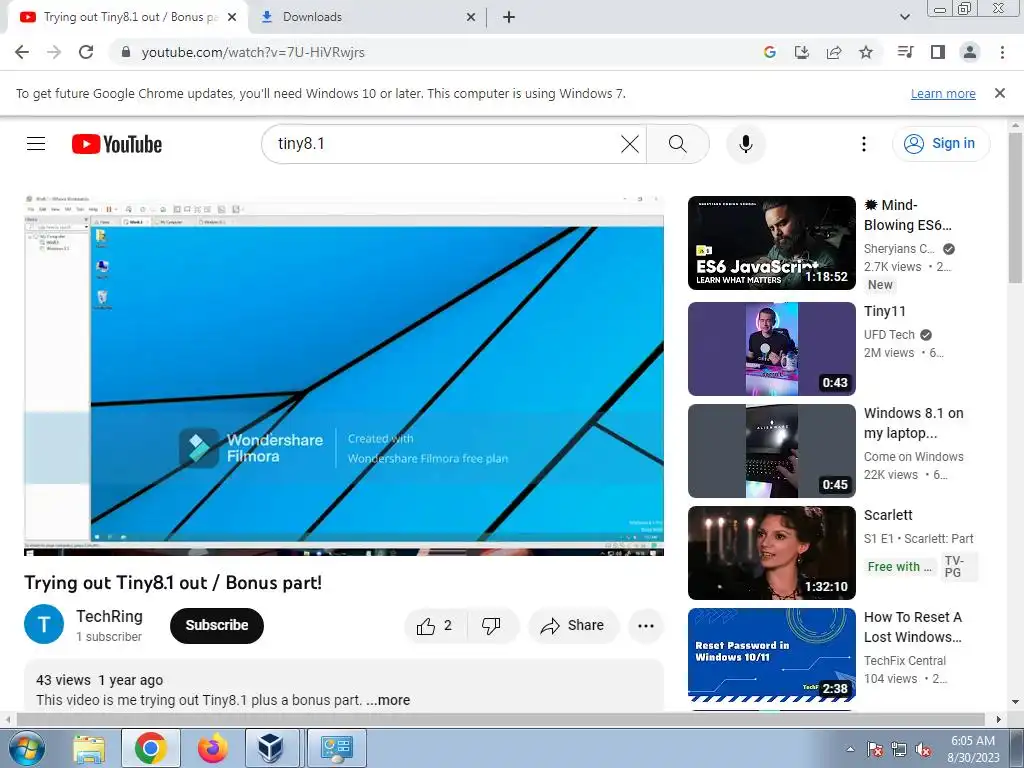Open the ES6 JavaScript video thumbnail
The image size is (1024, 768).
point(771,243)
